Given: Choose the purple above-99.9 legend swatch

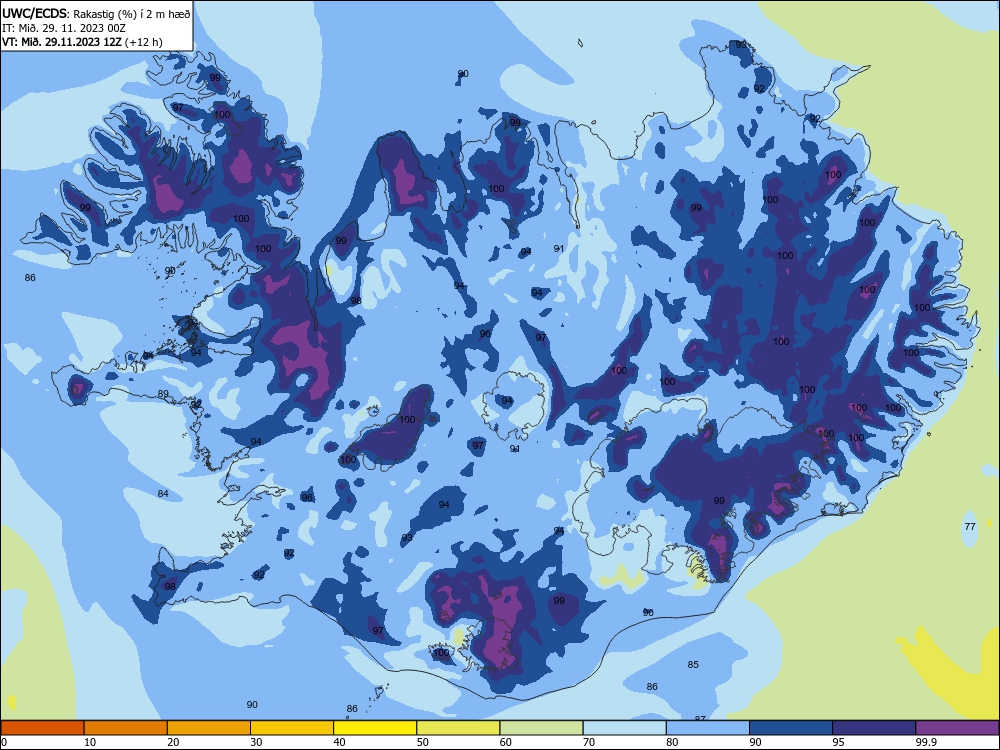Looking at the screenshot, I should (957, 728).
